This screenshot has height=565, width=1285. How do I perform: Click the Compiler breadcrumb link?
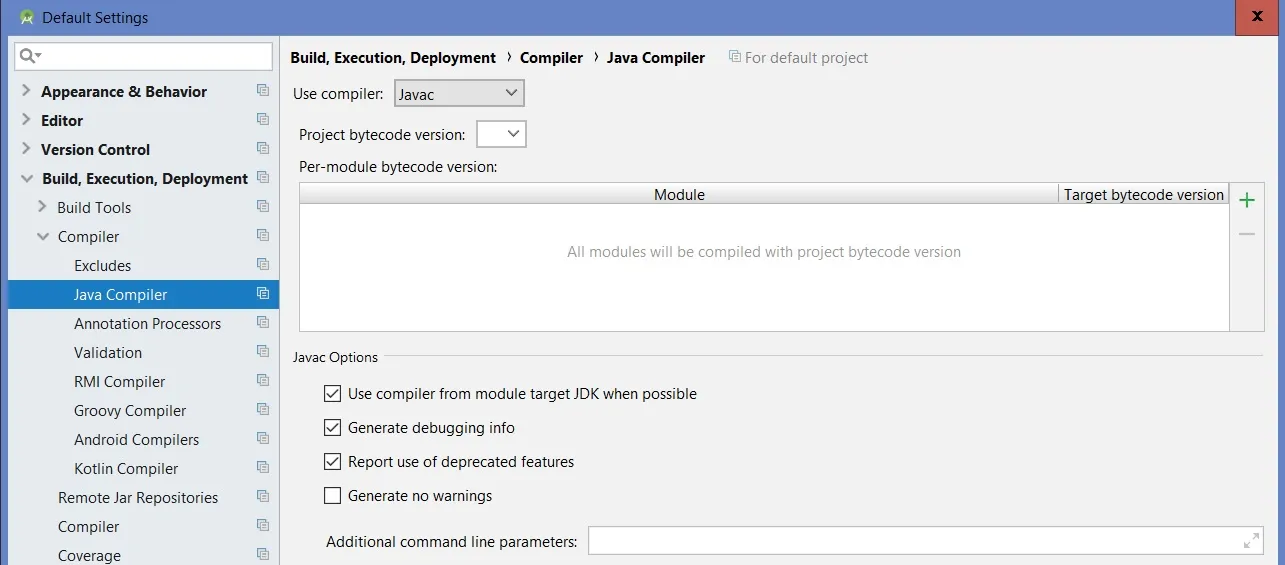[551, 58]
